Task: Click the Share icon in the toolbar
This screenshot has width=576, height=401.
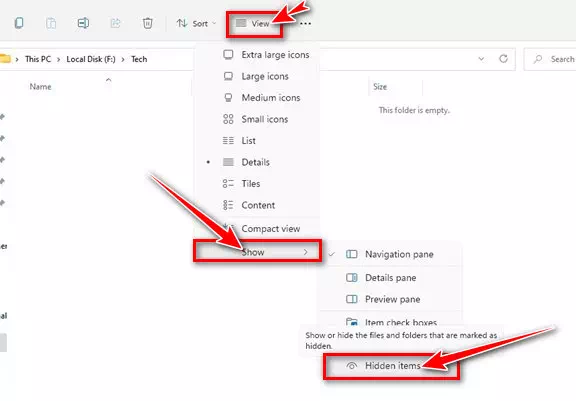Action: pos(115,23)
